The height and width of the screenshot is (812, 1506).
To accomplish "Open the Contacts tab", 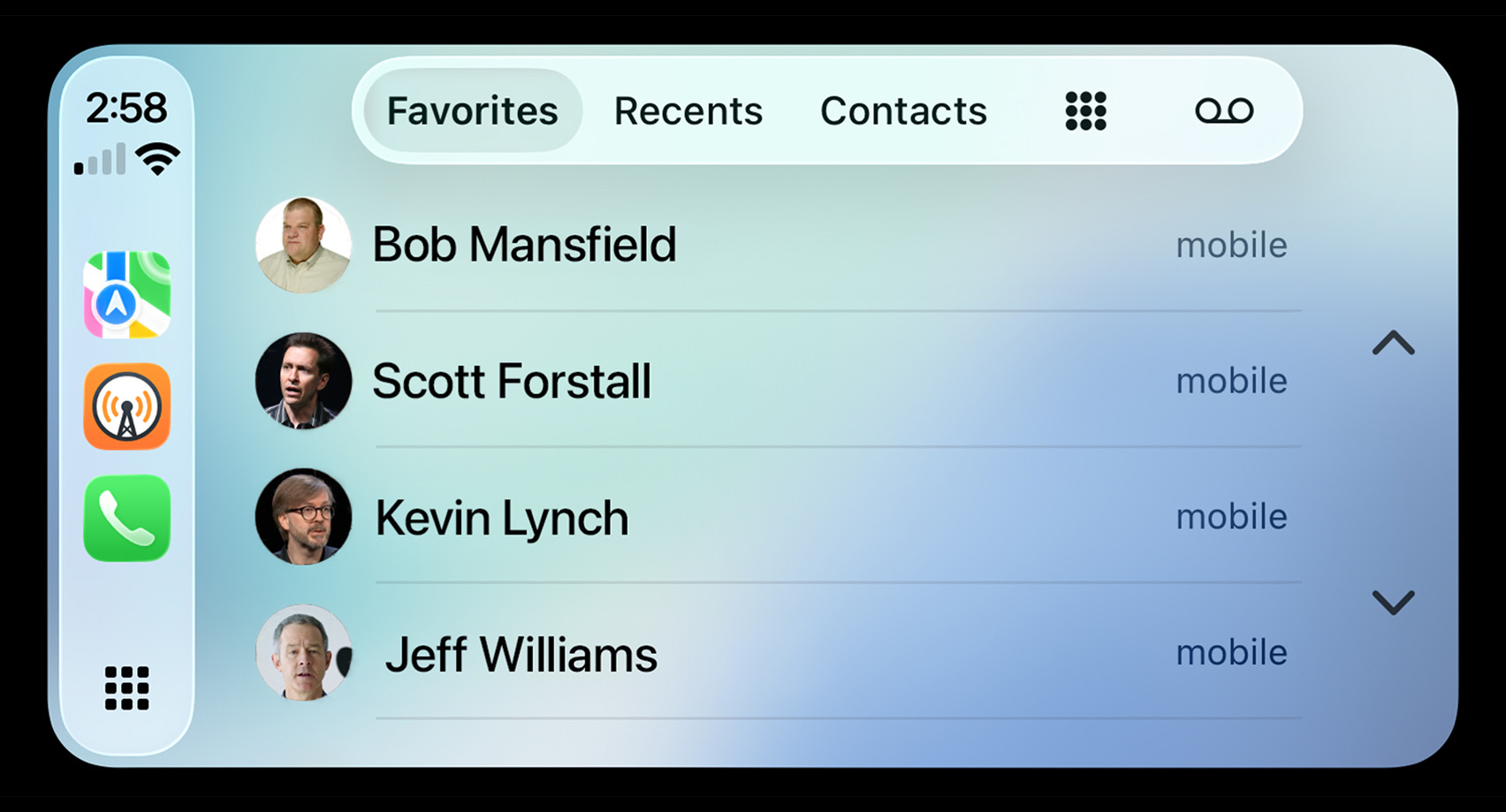I will [903, 111].
